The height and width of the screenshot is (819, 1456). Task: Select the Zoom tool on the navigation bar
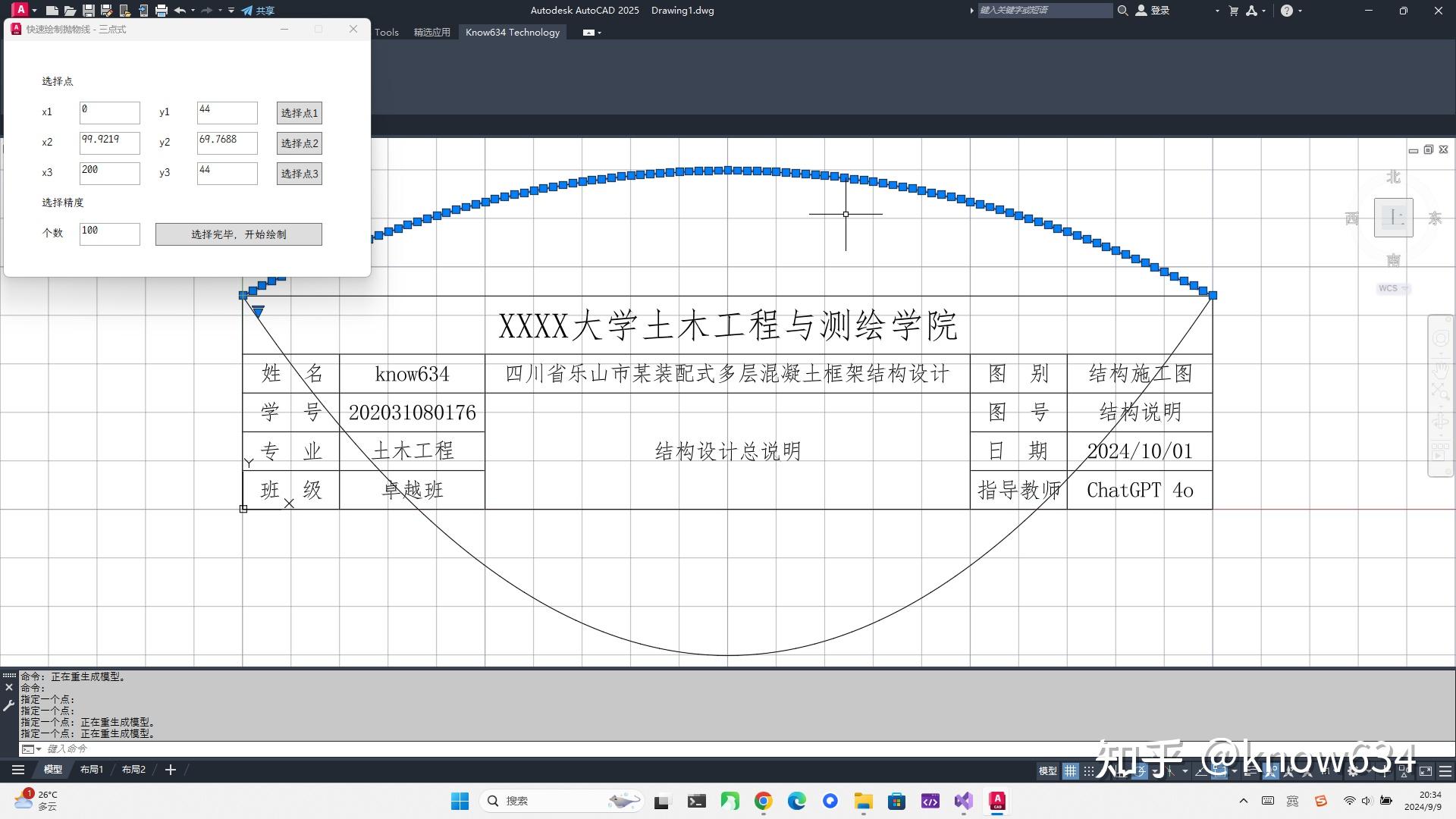[x=1440, y=391]
